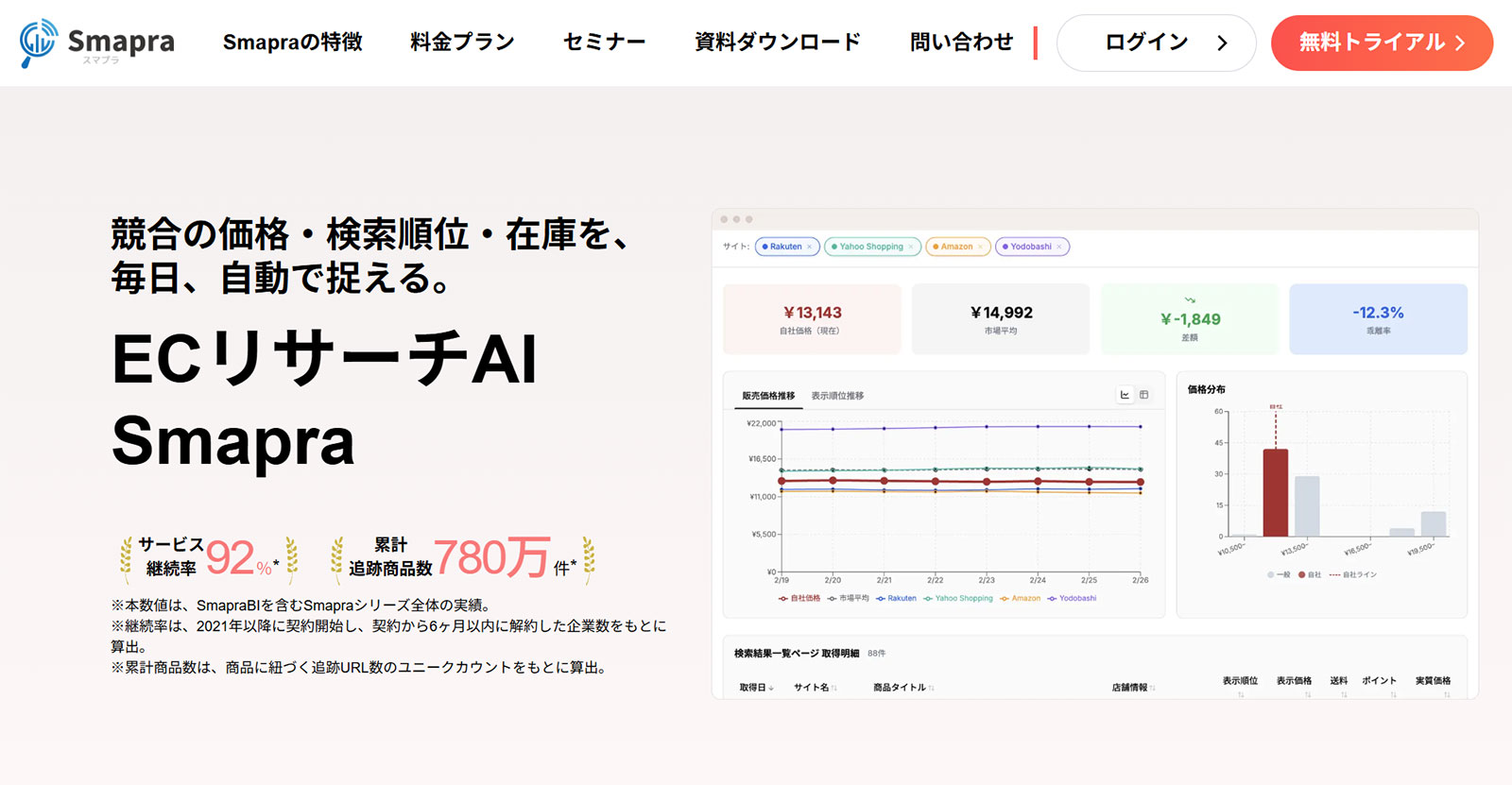Switch to table view icon
Viewport: 1512px width, 785px height.
(x=1143, y=395)
